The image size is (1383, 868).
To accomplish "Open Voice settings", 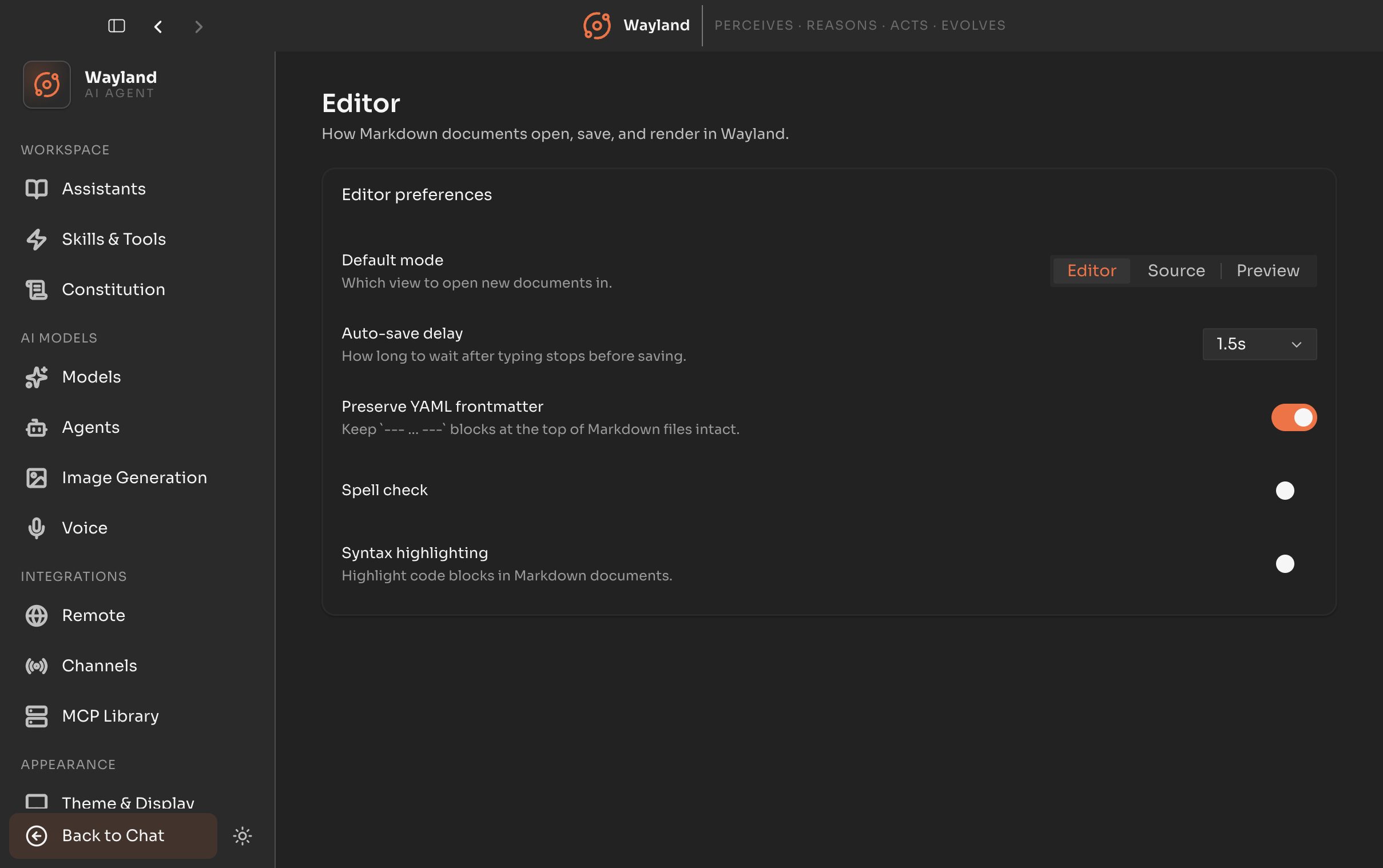I will 137,528.
